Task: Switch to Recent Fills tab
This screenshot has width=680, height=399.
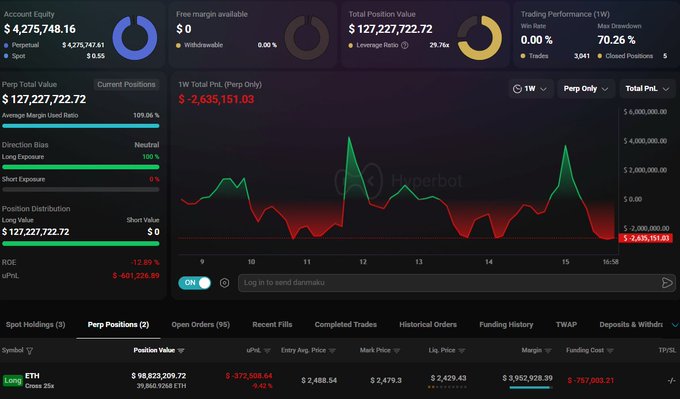Action: 272,324
